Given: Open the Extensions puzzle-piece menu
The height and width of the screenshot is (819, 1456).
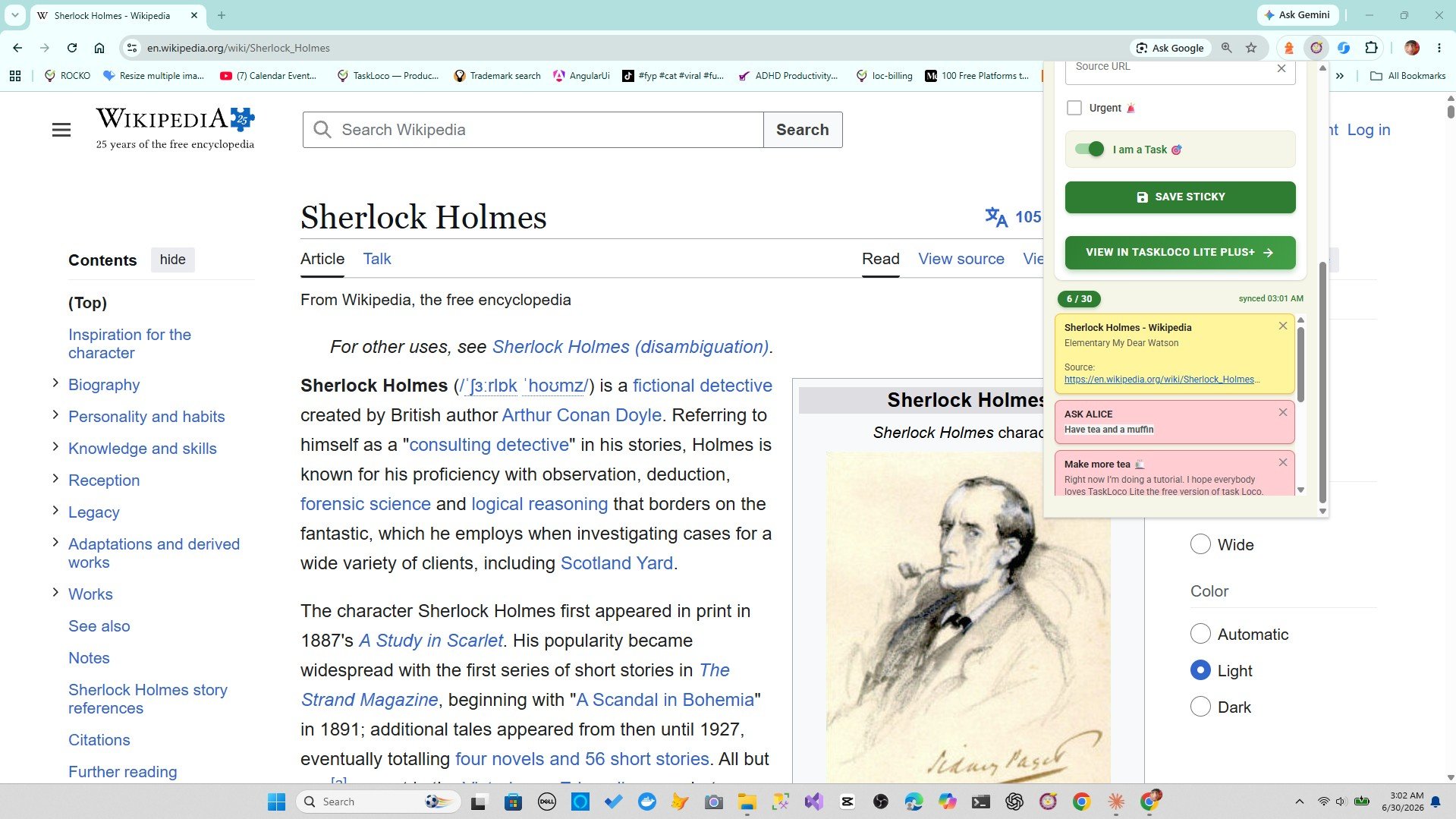Looking at the screenshot, I should click(1371, 48).
